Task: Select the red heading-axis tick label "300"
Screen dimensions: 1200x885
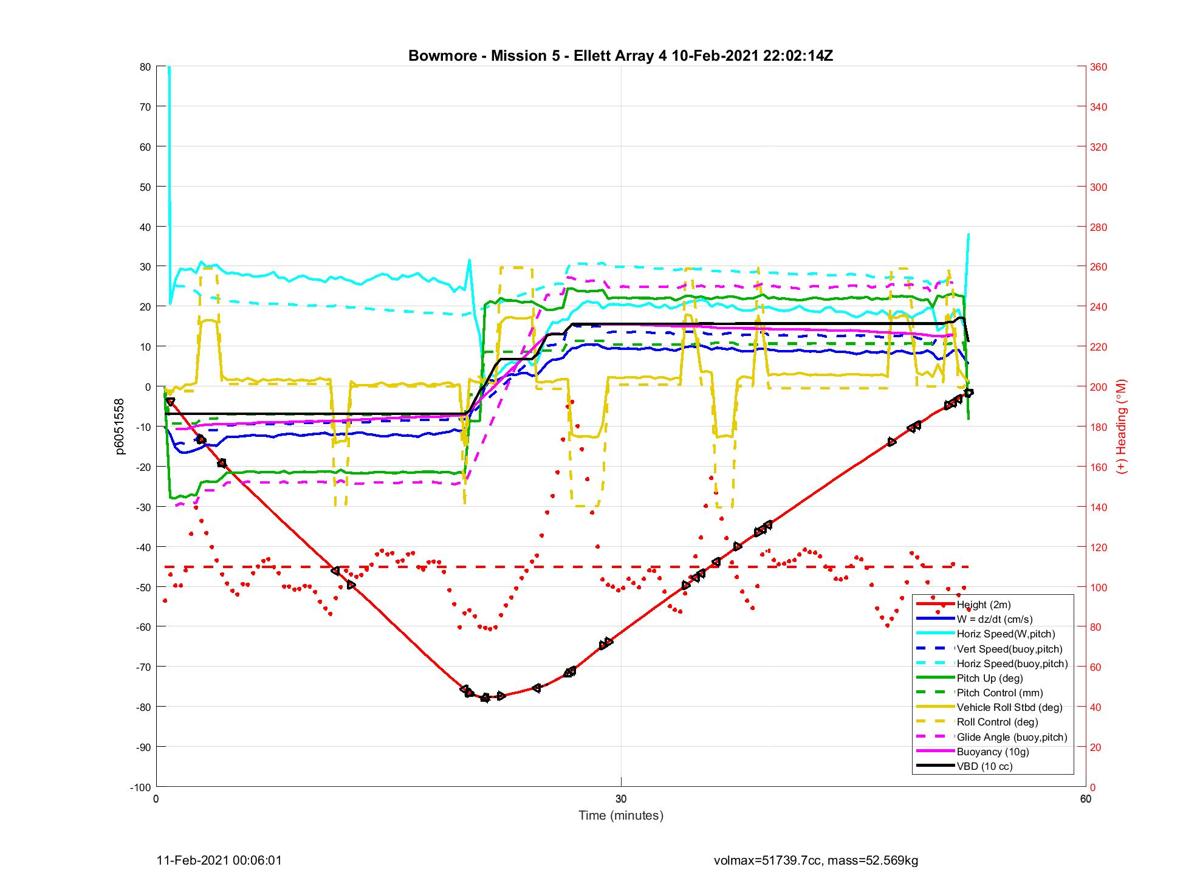Action: [x=1100, y=187]
